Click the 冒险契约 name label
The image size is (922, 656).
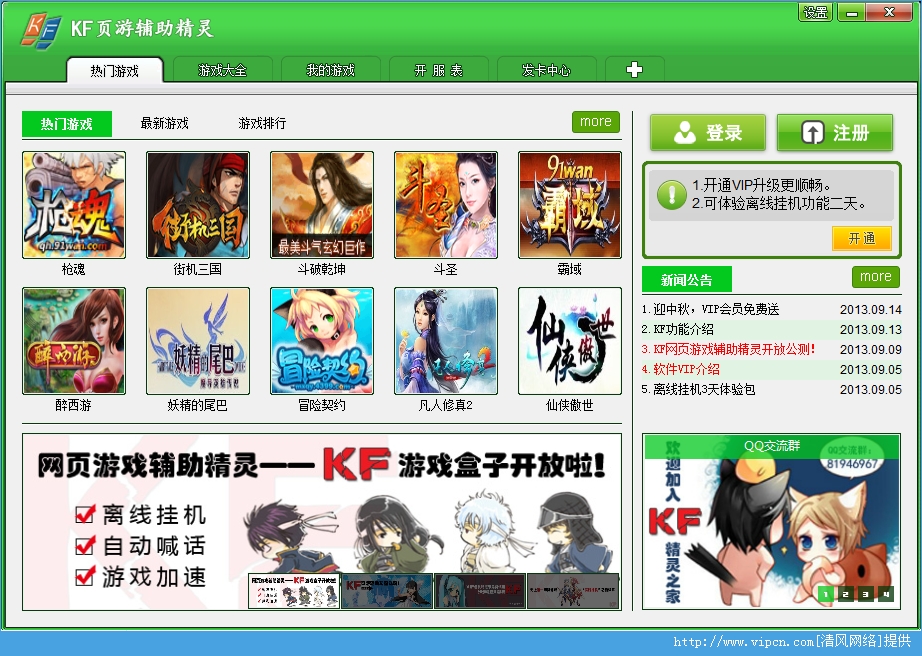pyautogui.click(x=322, y=405)
